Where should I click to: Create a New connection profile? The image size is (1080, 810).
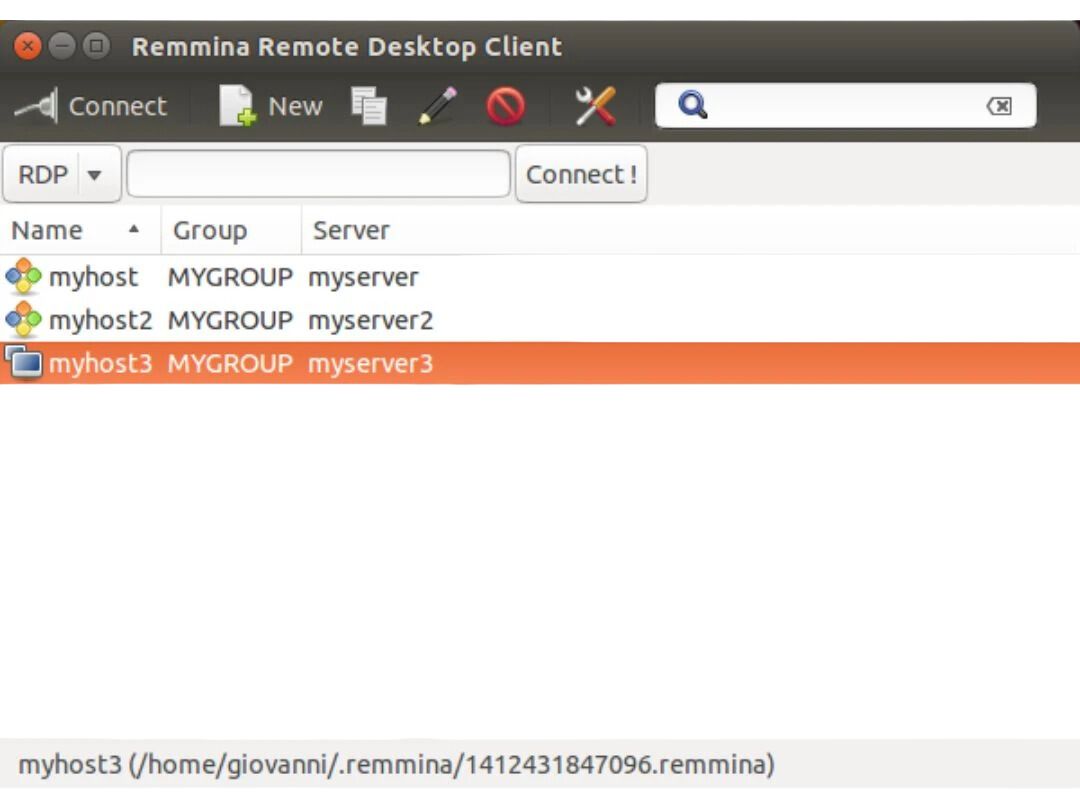coord(271,106)
